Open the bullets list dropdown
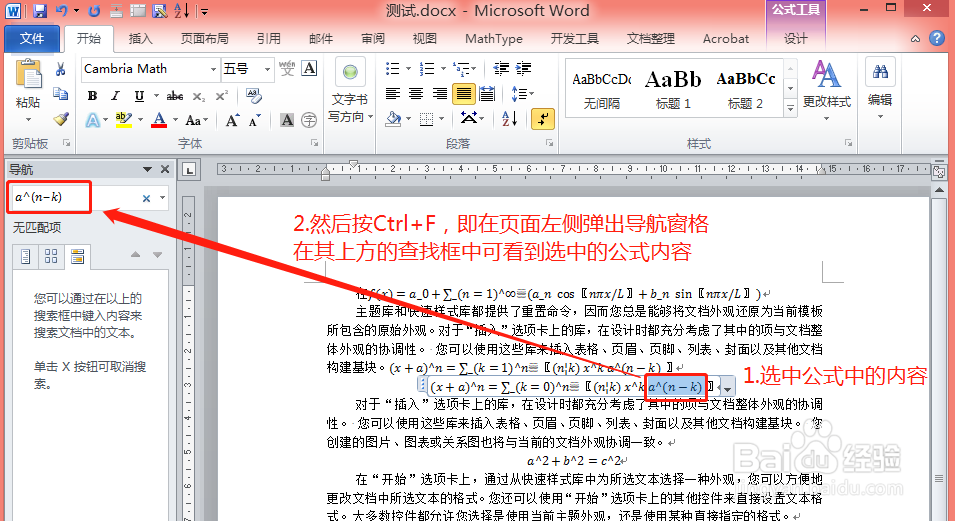The image size is (955, 521). click(409, 68)
